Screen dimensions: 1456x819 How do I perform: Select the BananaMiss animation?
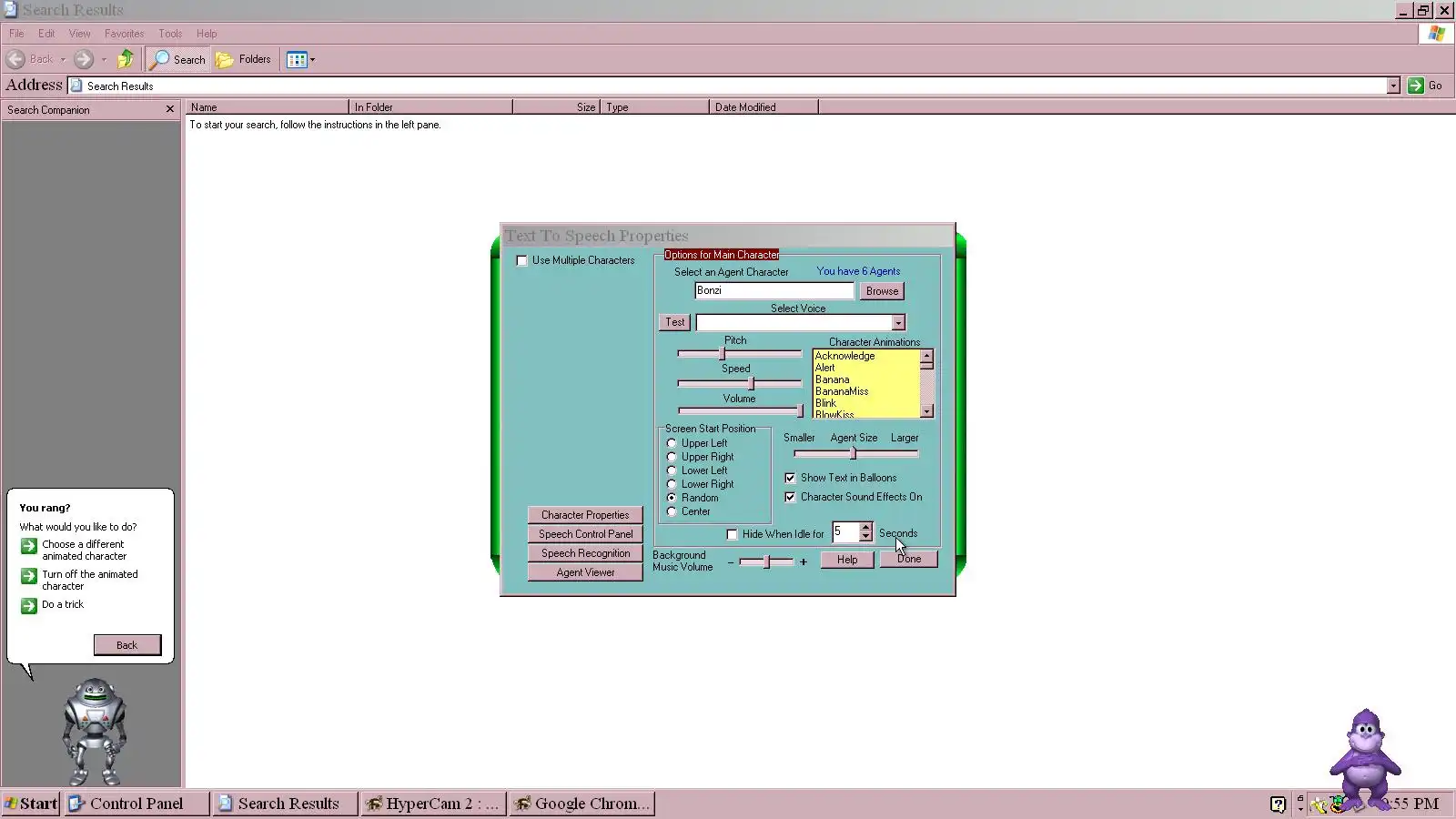[x=842, y=391]
